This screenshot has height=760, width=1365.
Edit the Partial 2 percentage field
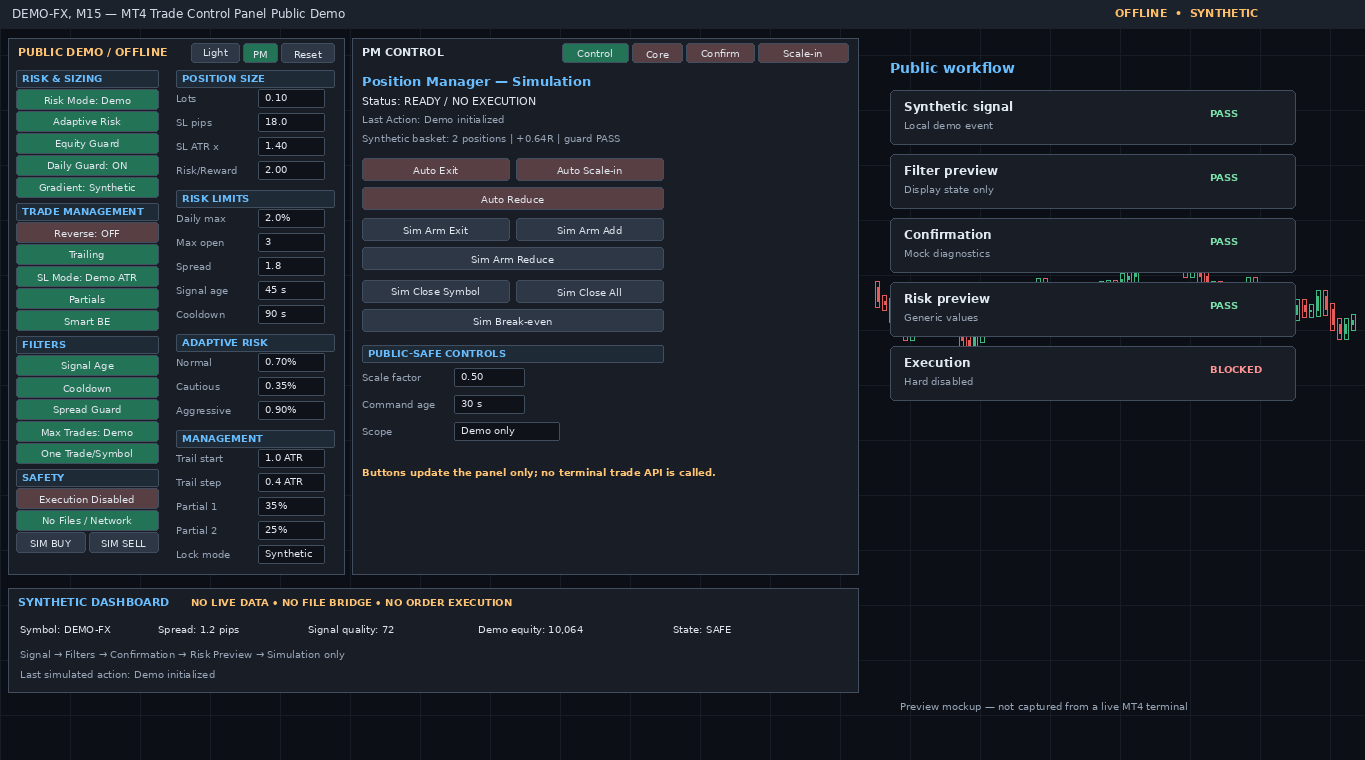pos(291,530)
